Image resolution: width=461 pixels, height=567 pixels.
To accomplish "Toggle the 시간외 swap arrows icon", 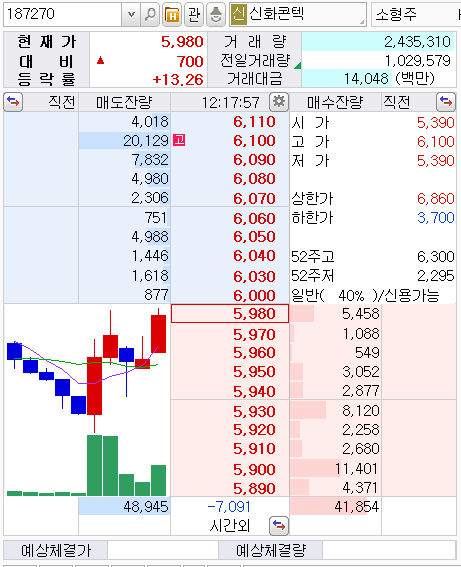I will point(279,525).
